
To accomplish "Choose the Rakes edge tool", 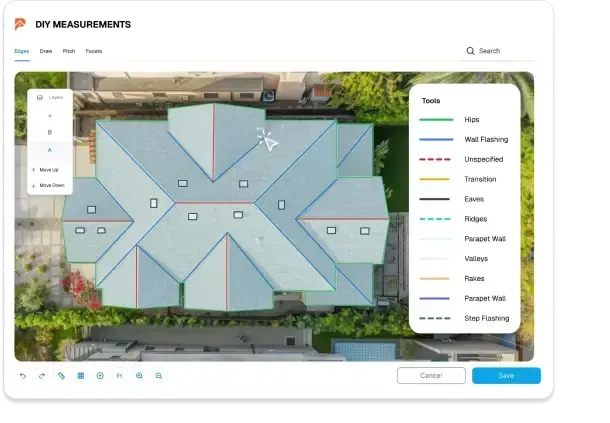I will (x=464, y=278).
